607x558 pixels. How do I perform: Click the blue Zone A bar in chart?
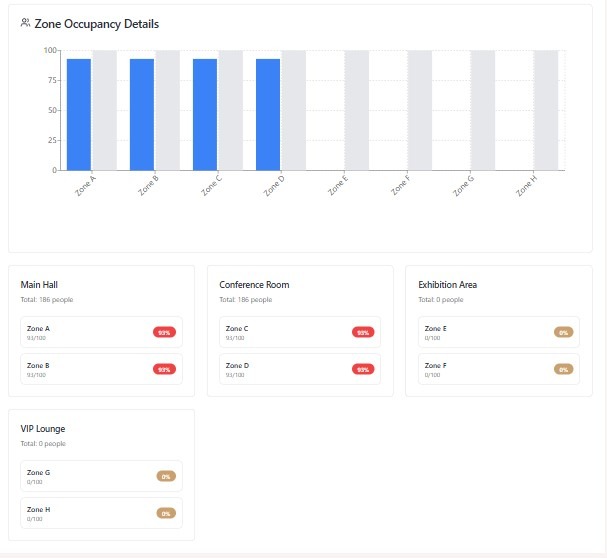(79, 114)
